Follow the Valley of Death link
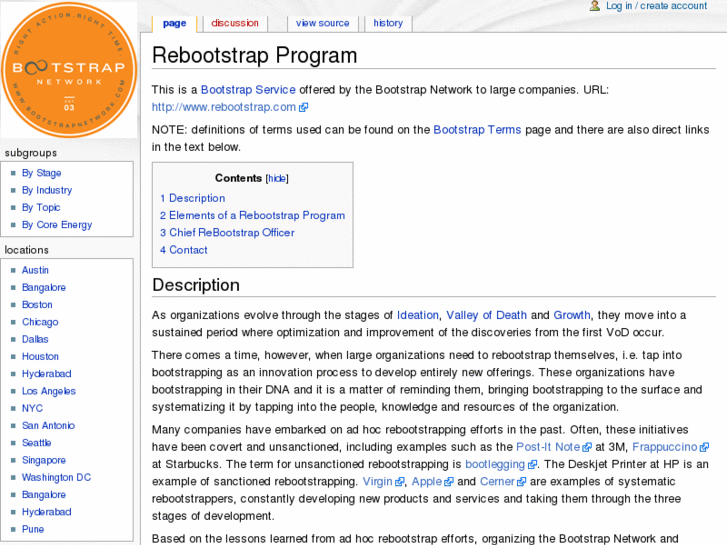727x545 pixels. (x=486, y=315)
